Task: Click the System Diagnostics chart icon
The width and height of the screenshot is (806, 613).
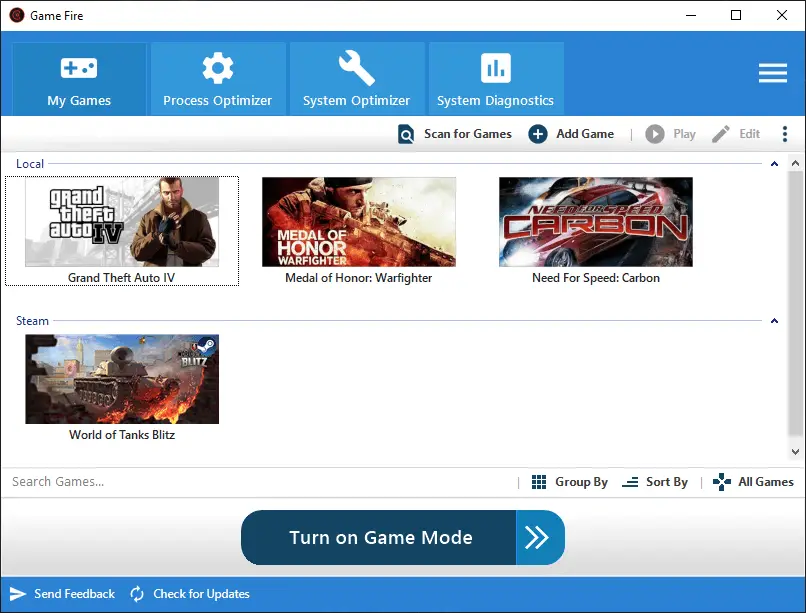Action: click(x=496, y=68)
